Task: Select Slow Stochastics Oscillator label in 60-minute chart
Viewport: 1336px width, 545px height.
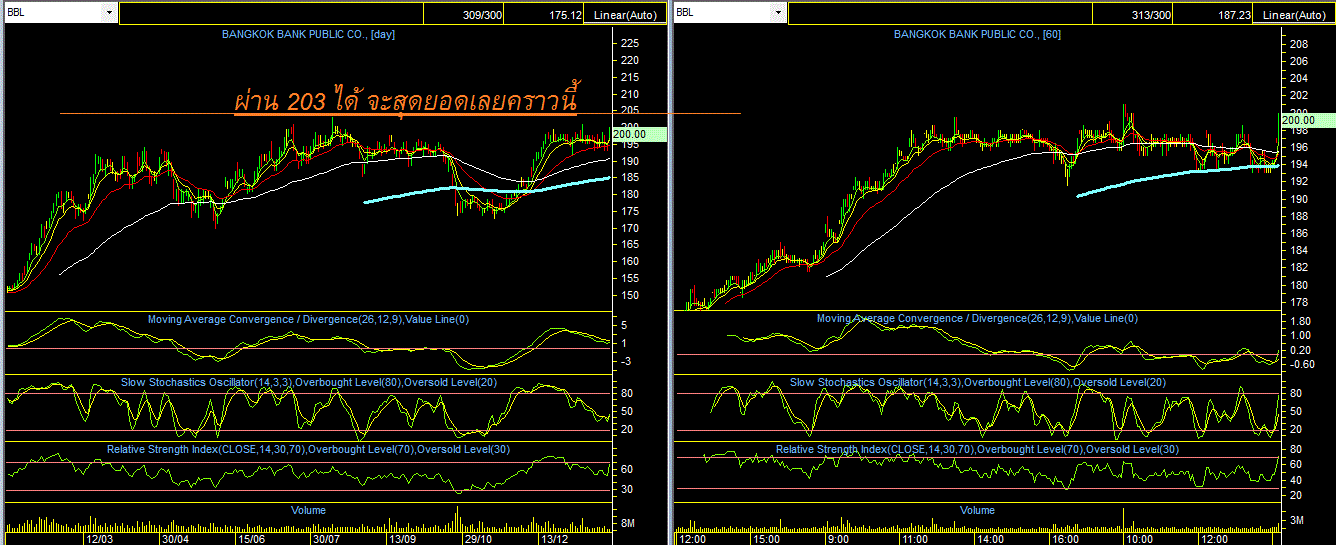Action: pyautogui.click(x=978, y=382)
